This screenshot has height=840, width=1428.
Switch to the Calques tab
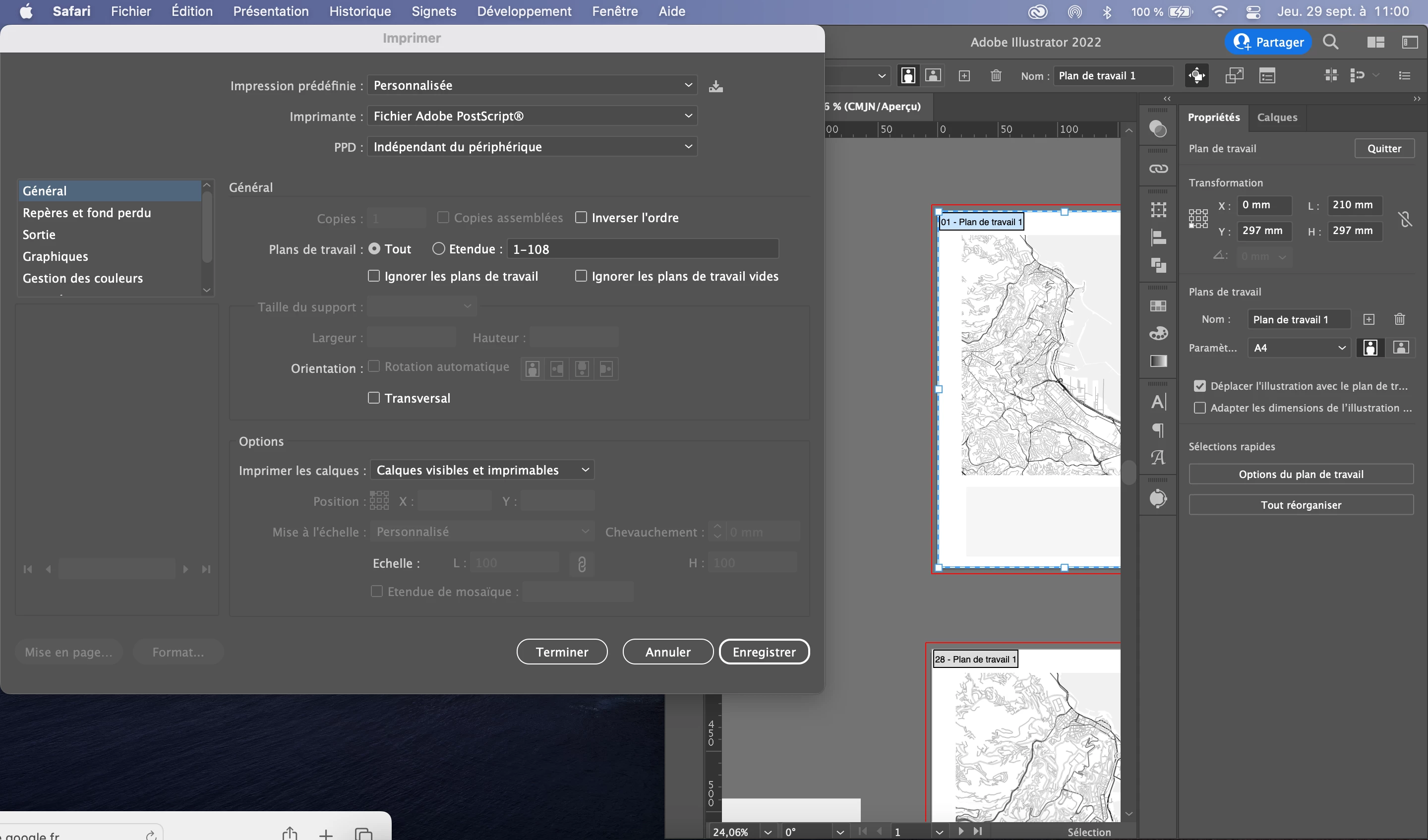(x=1277, y=118)
